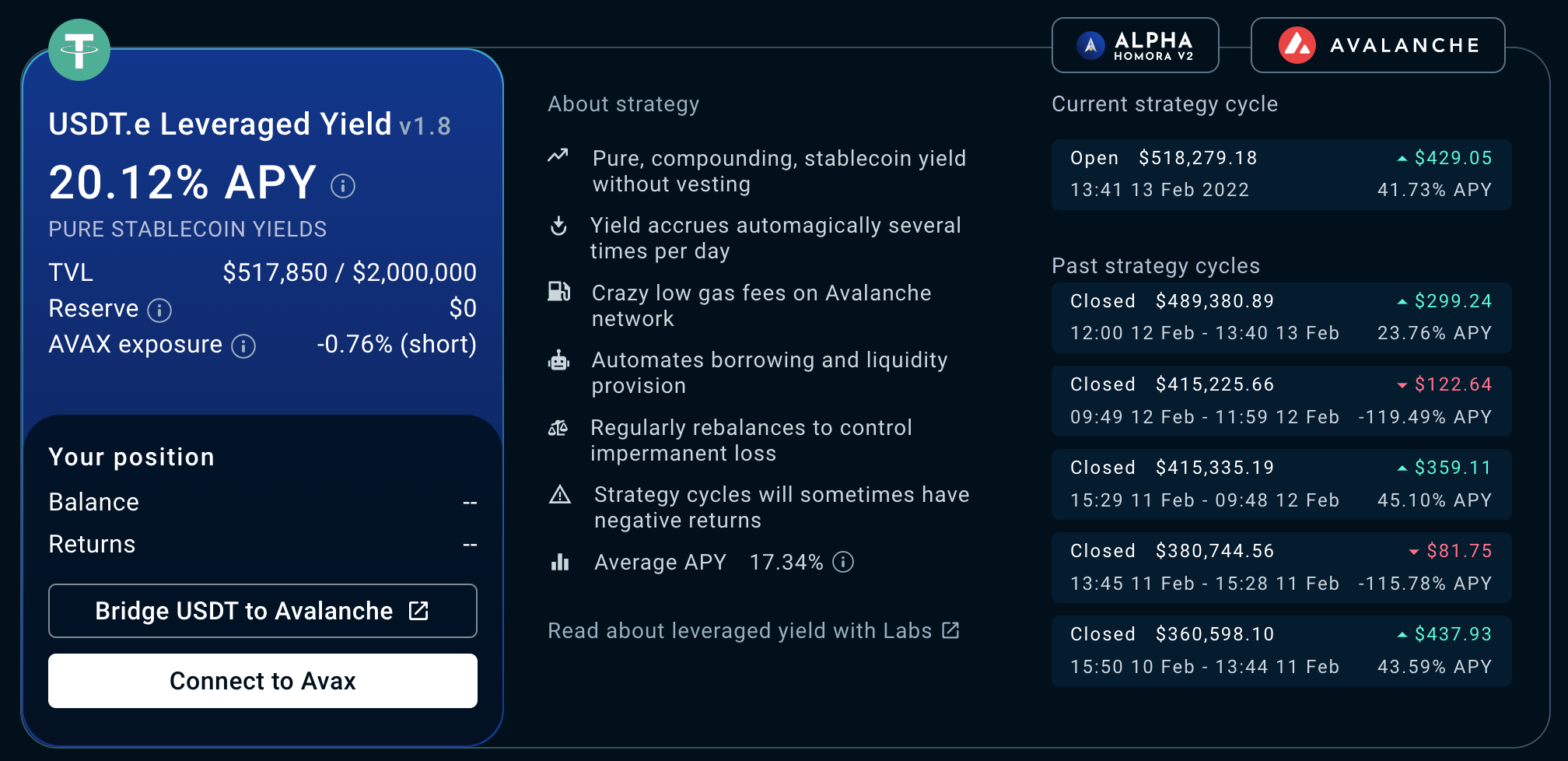This screenshot has height=761, width=1568.
Task: Click green up arrow next to $437.93
Action: click(x=1402, y=635)
